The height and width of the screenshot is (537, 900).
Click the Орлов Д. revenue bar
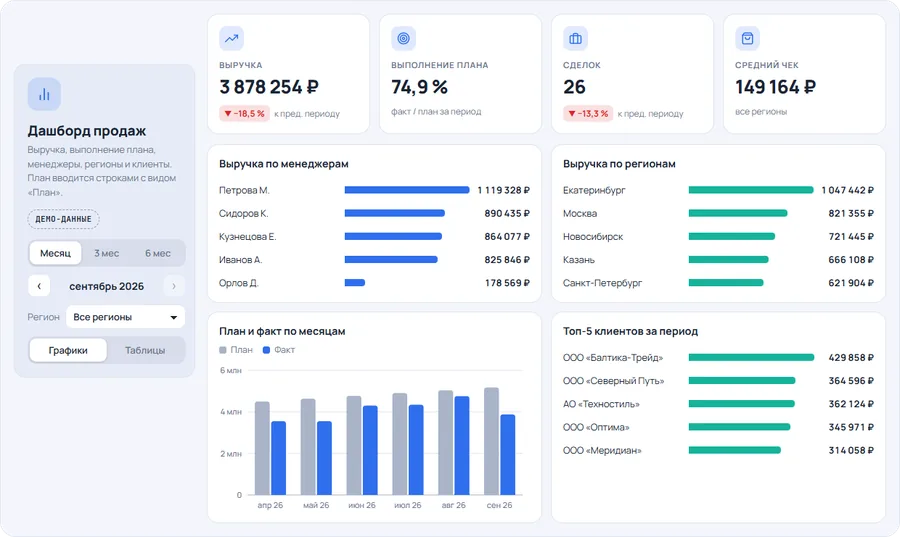coord(355,283)
